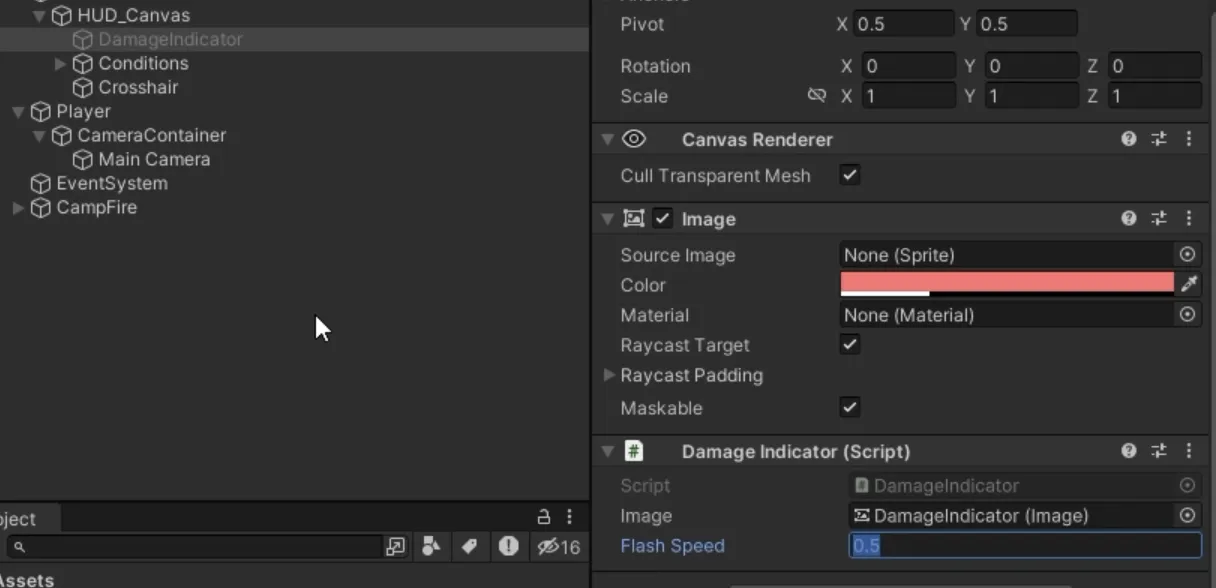Open Canvas Renderer more options menu
The height and width of the screenshot is (588, 1216).
pyautogui.click(x=1189, y=139)
